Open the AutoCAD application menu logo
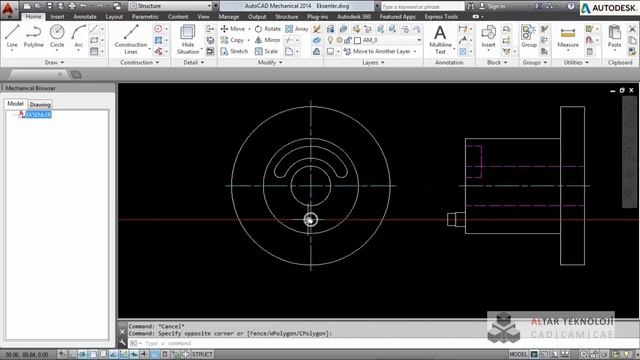The width and height of the screenshot is (640, 360). coord(8,9)
